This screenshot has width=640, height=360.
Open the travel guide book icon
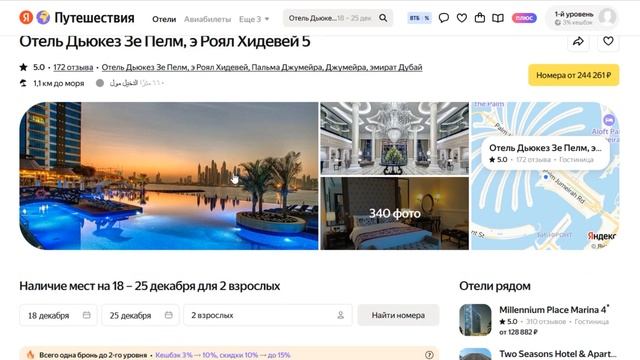(498, 18)
